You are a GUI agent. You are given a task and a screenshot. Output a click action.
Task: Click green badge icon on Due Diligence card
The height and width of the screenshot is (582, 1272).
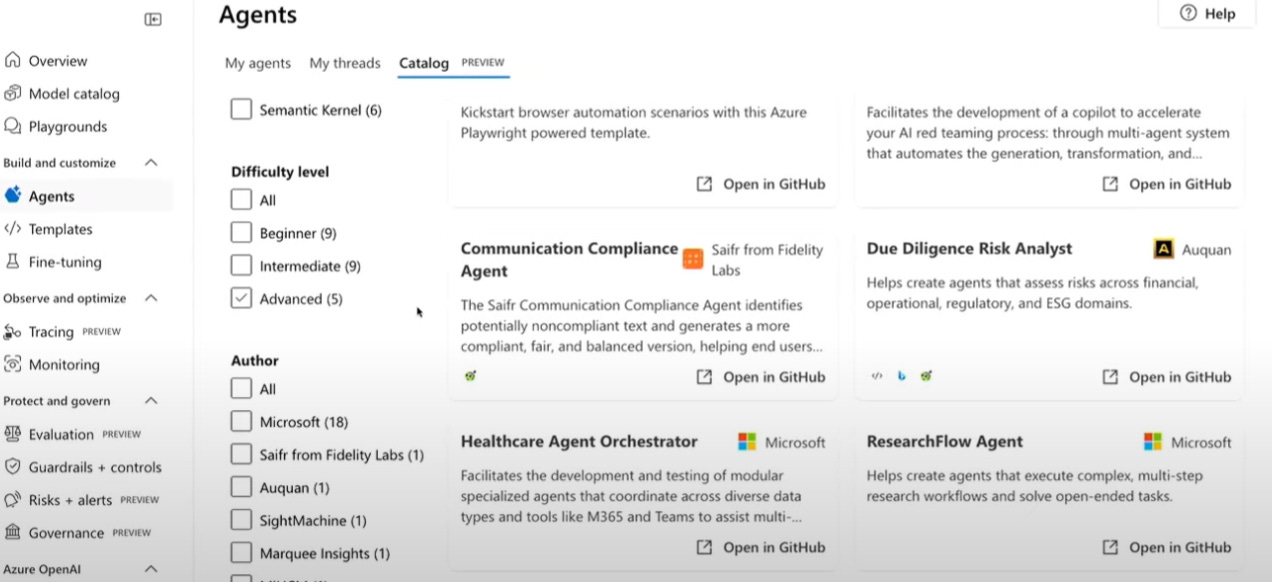(x=926, y=376)
